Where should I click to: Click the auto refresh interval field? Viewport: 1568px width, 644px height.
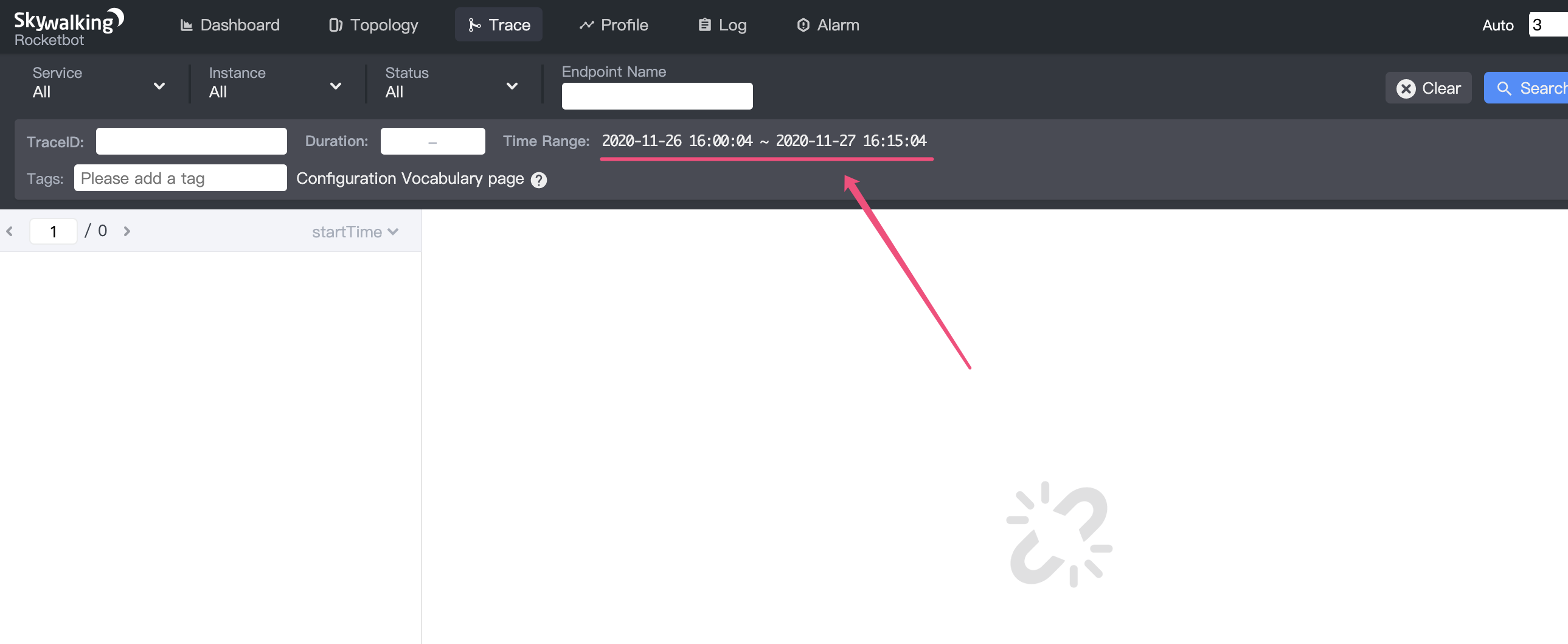(1548, 25)
